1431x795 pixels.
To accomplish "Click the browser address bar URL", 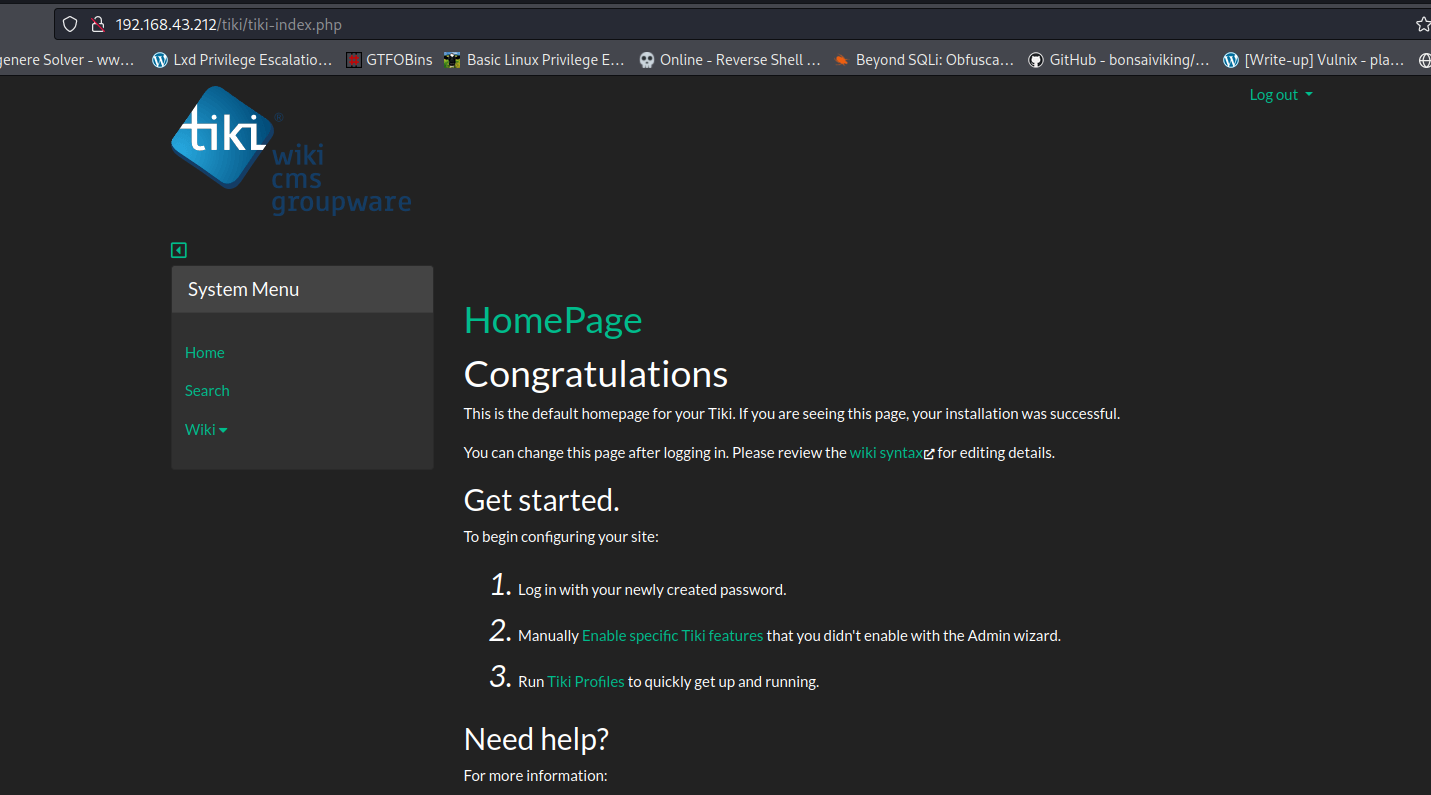I will click(228, 24).
